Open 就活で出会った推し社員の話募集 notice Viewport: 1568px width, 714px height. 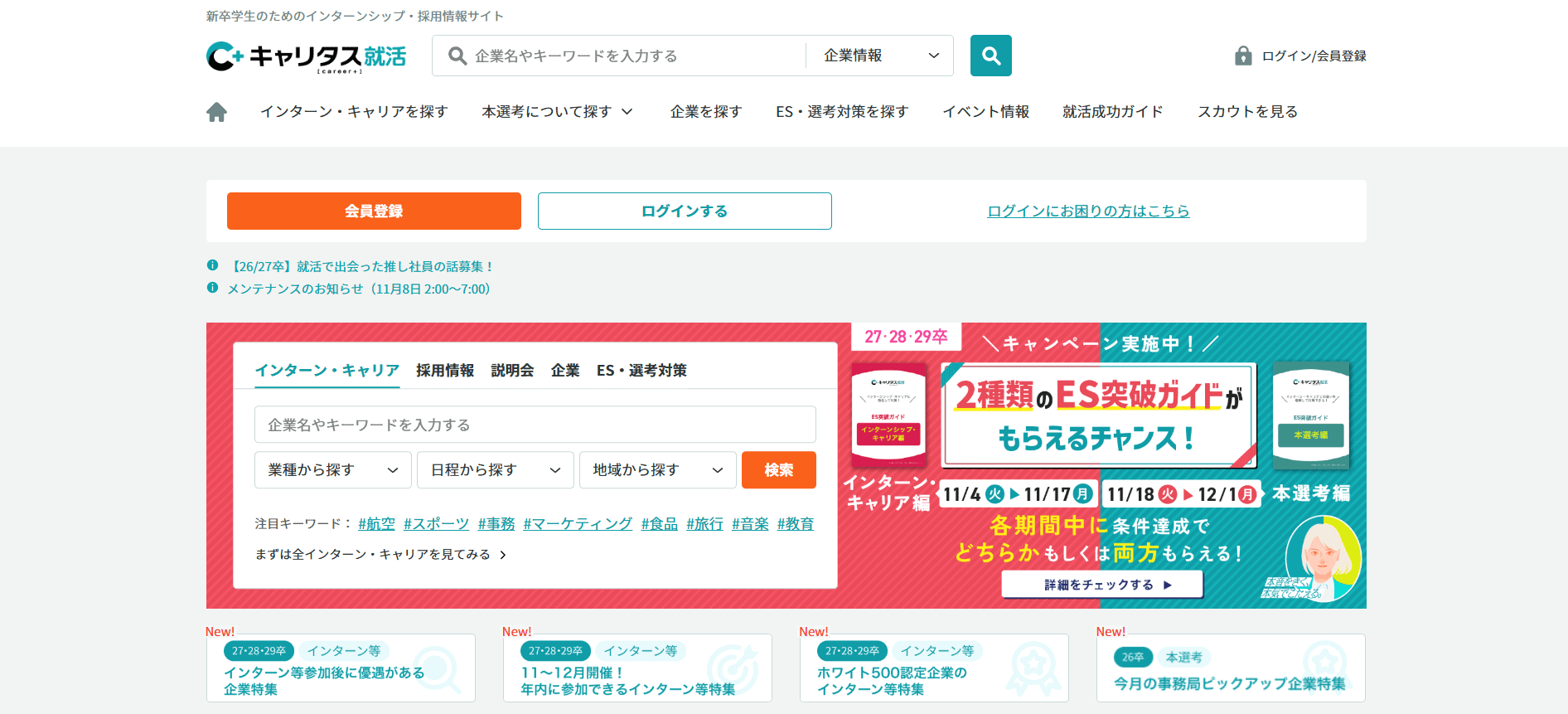361,266
